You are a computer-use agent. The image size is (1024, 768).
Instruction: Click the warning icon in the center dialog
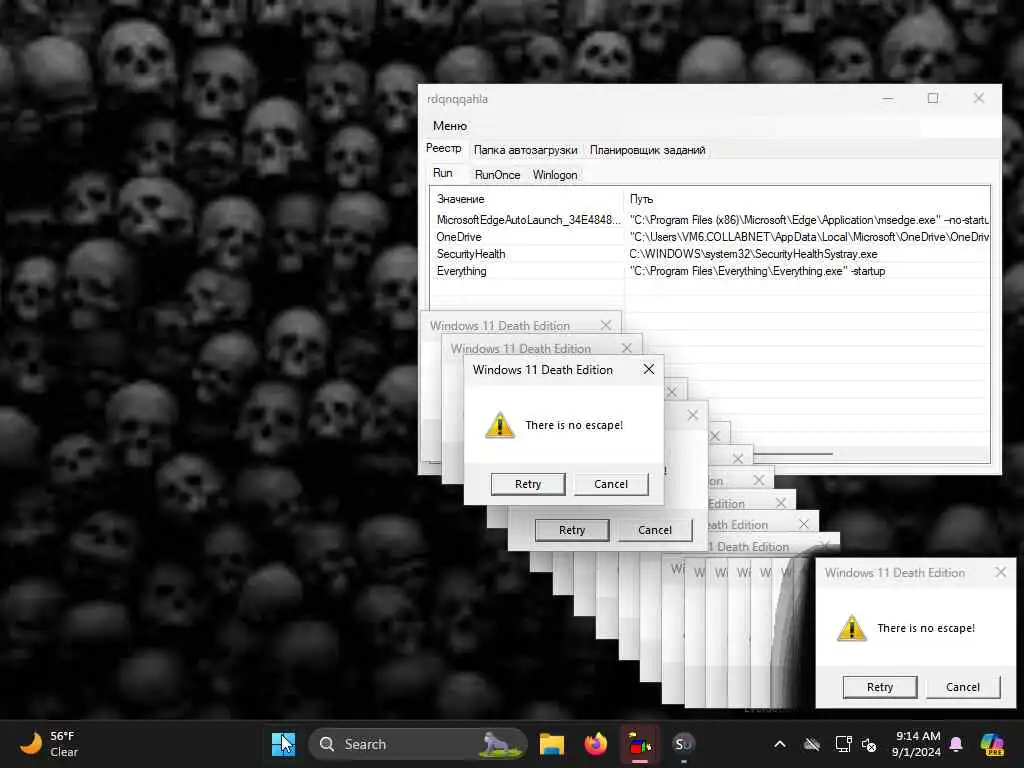pyautogui.click(x=500, y=425)
